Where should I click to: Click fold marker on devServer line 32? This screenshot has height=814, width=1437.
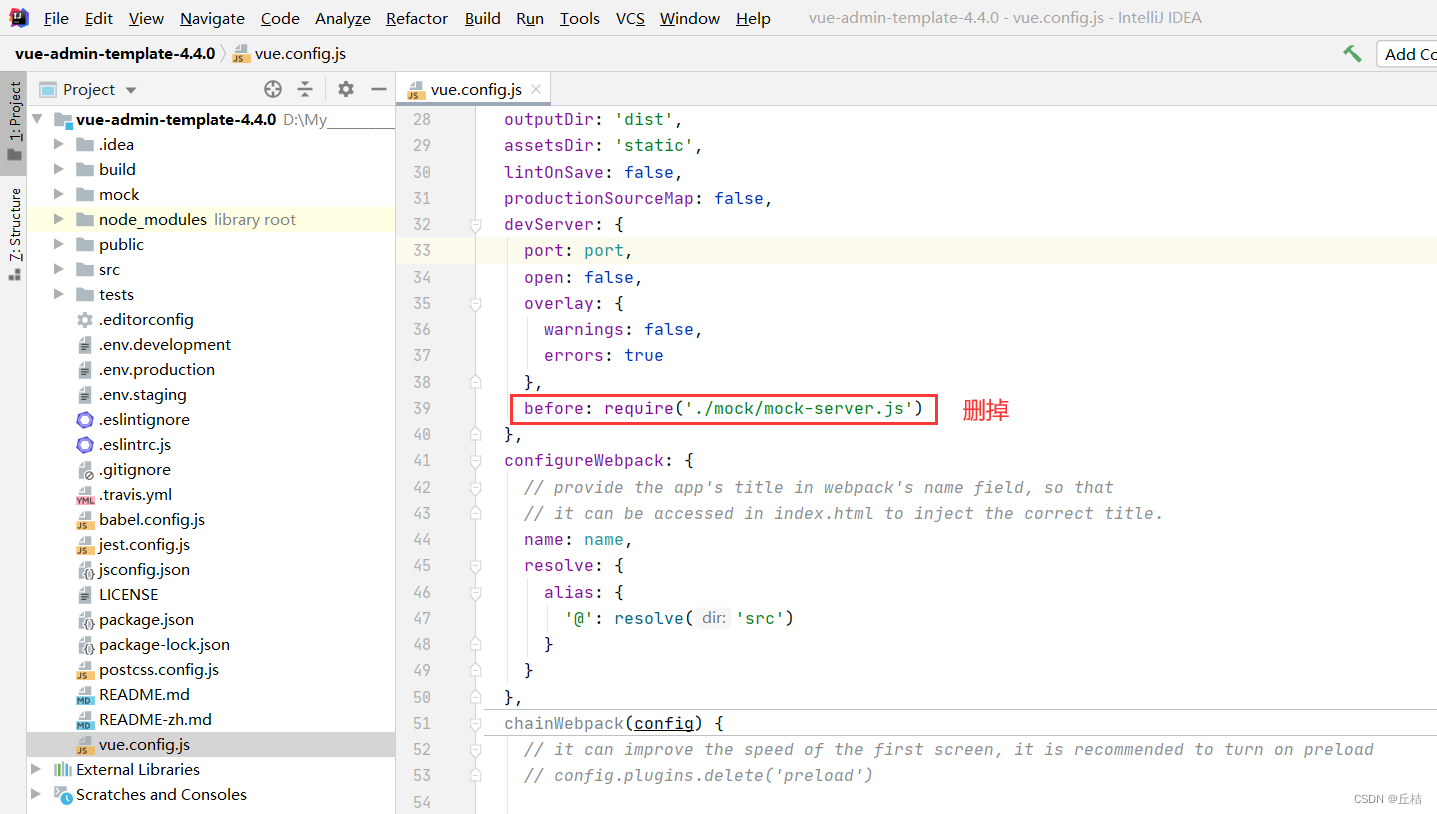pos(476,225)
